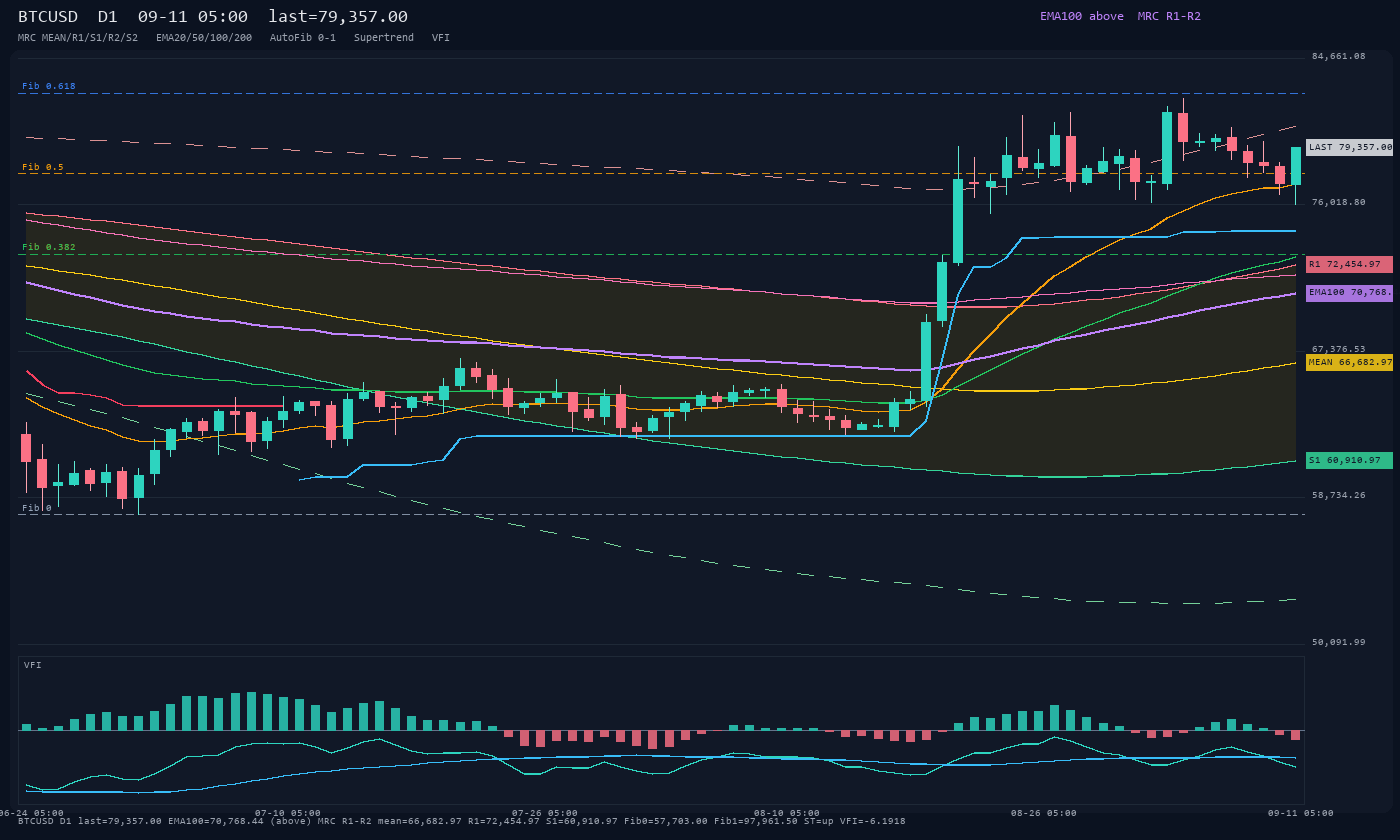Click the 08-26 05:00 time axis label
This screenshot has height=840, width=1400.
[1044, 813]
